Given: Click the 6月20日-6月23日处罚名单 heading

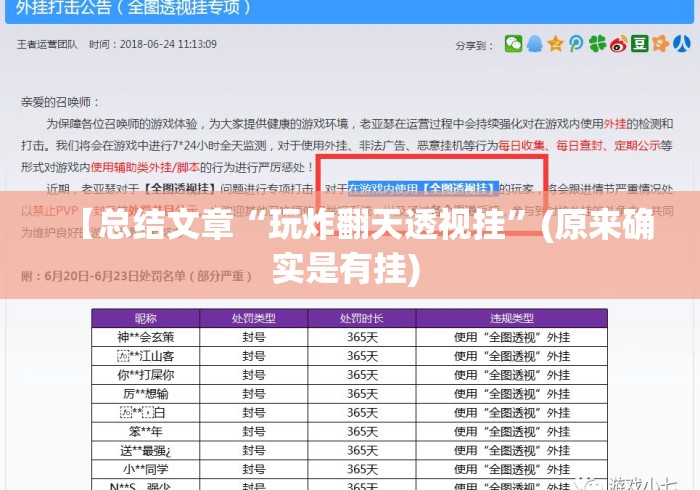Looking at the screenshot, I should point(137,276).
